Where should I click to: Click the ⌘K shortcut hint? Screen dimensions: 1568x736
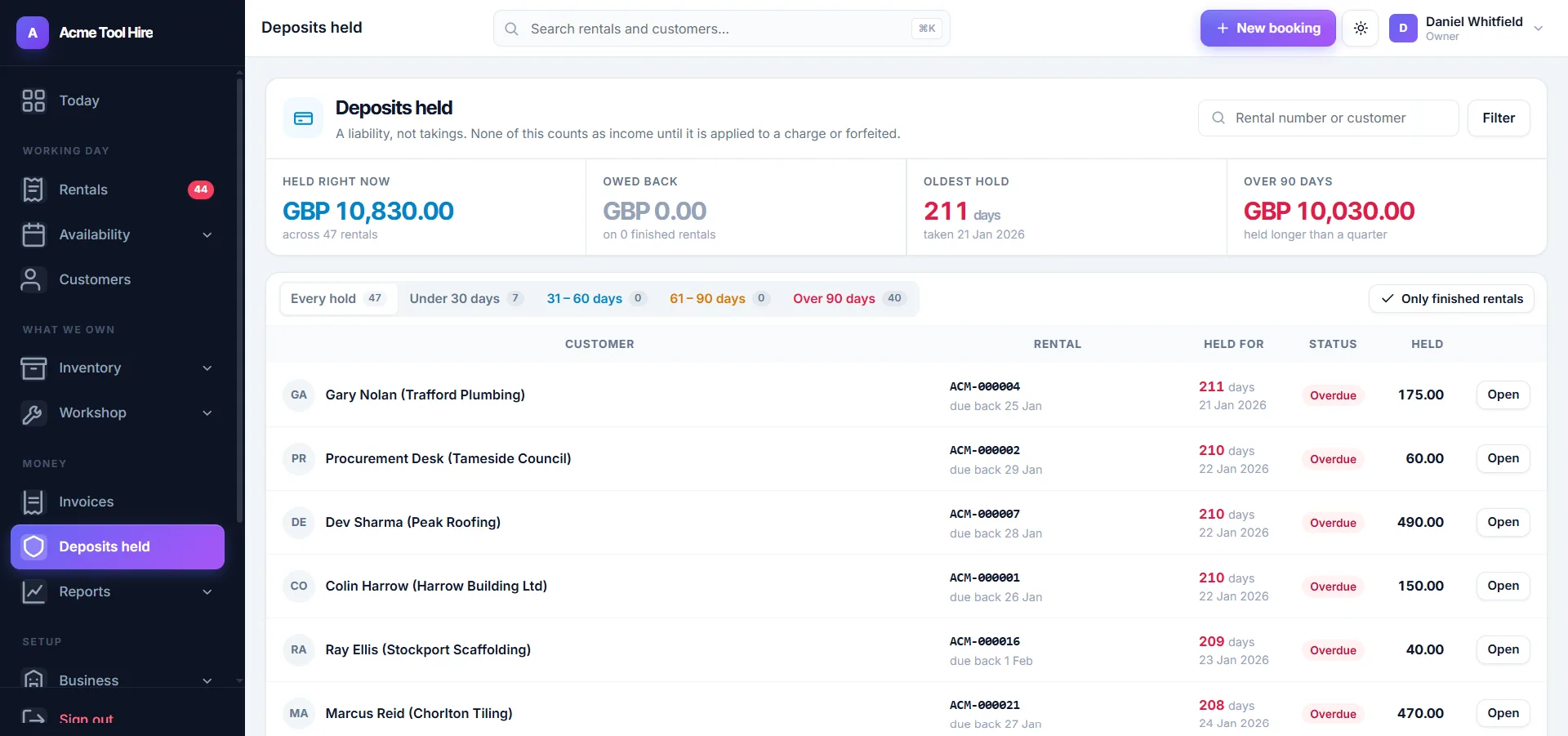coord(927,29)
